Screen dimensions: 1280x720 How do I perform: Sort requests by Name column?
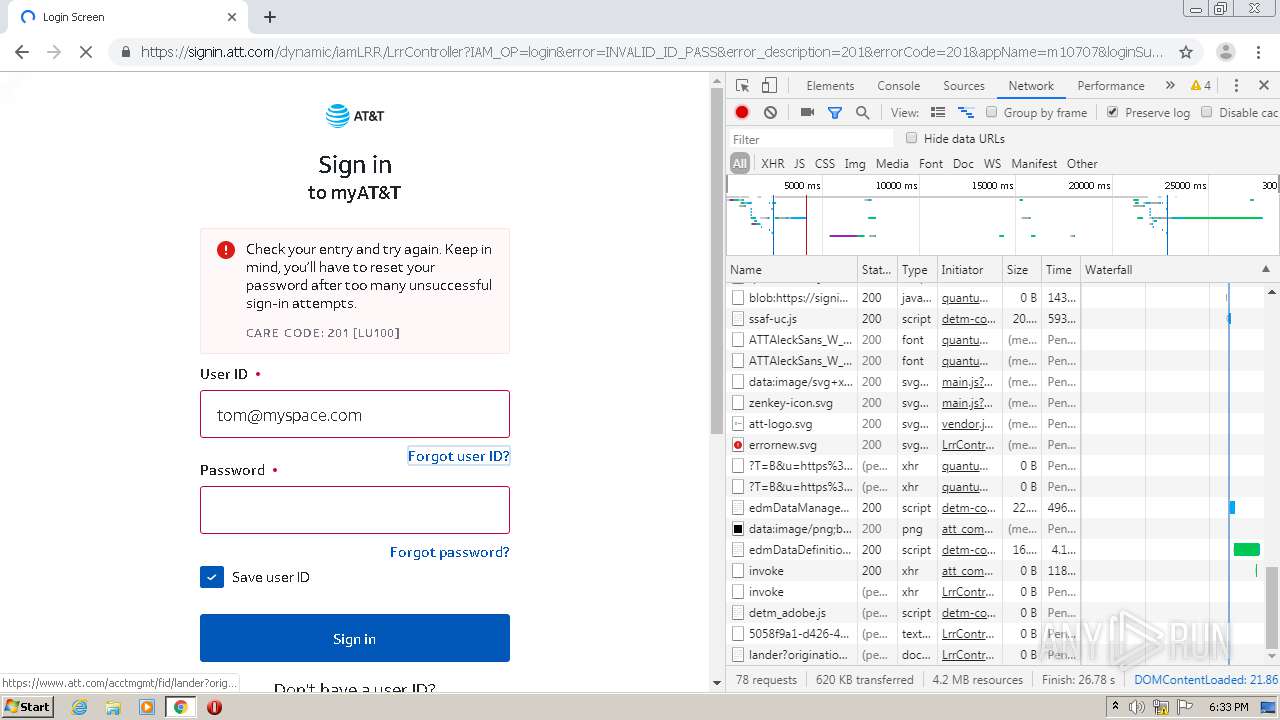click(x=791, y=270)
